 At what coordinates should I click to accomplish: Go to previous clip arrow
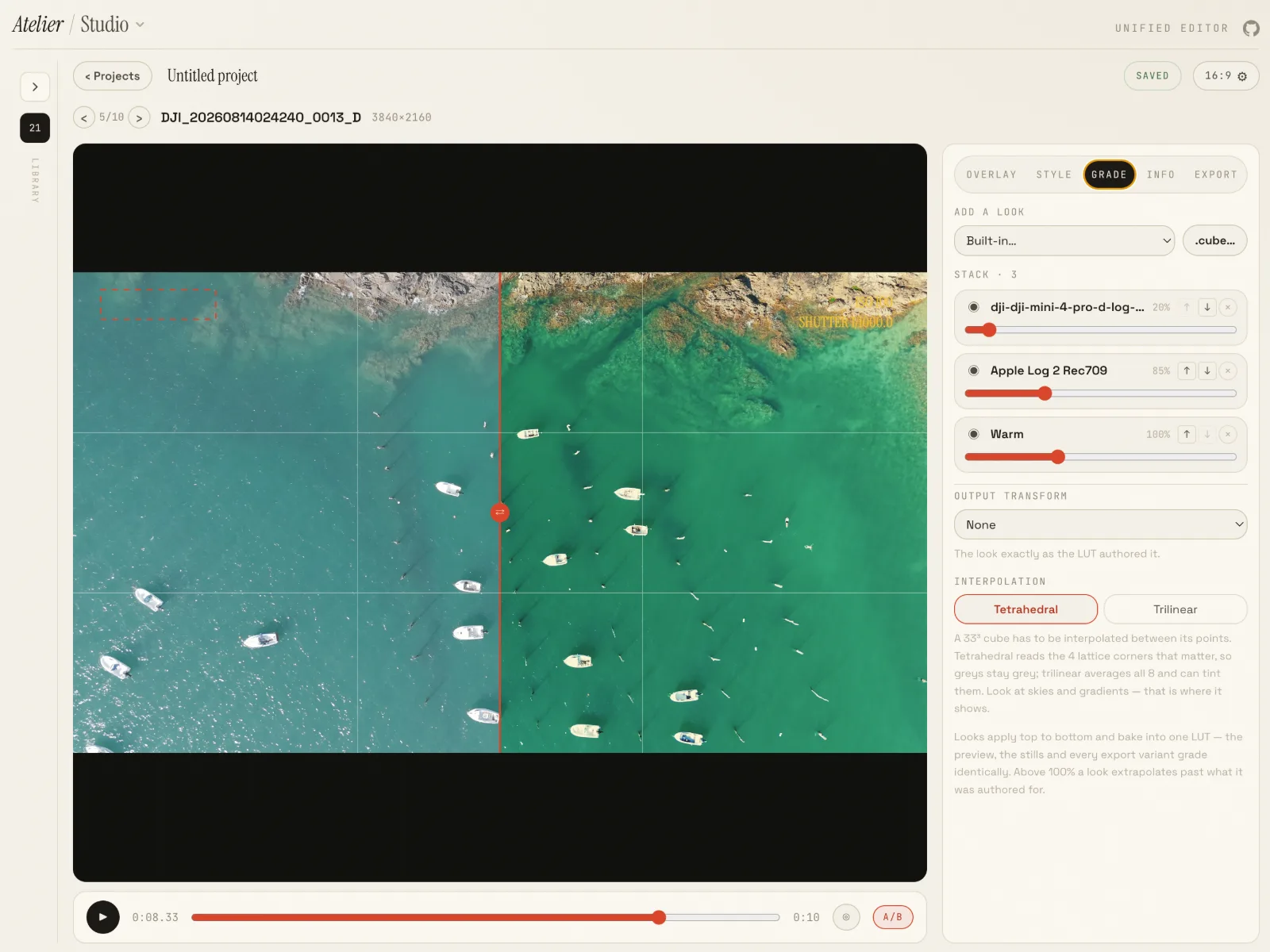click(84, 117)
